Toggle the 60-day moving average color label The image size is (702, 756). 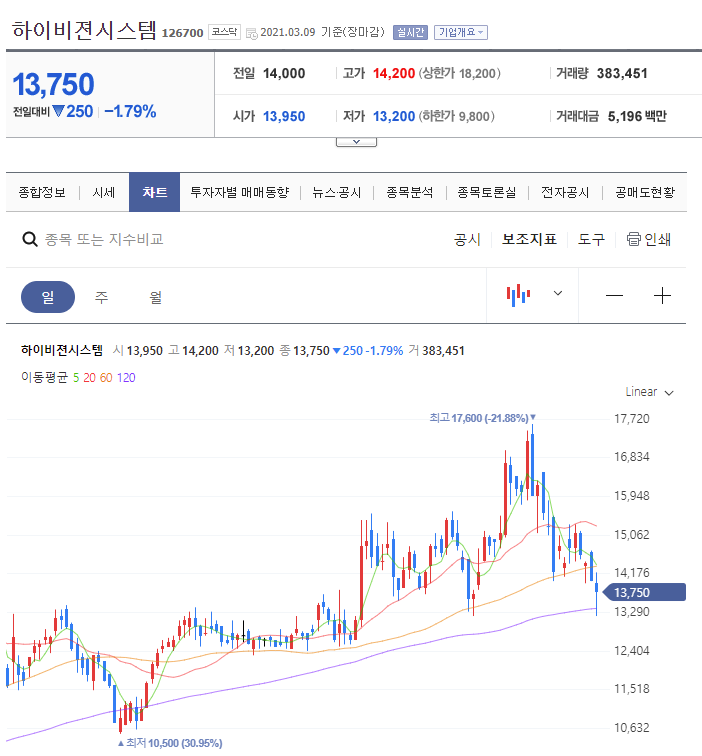106,378
